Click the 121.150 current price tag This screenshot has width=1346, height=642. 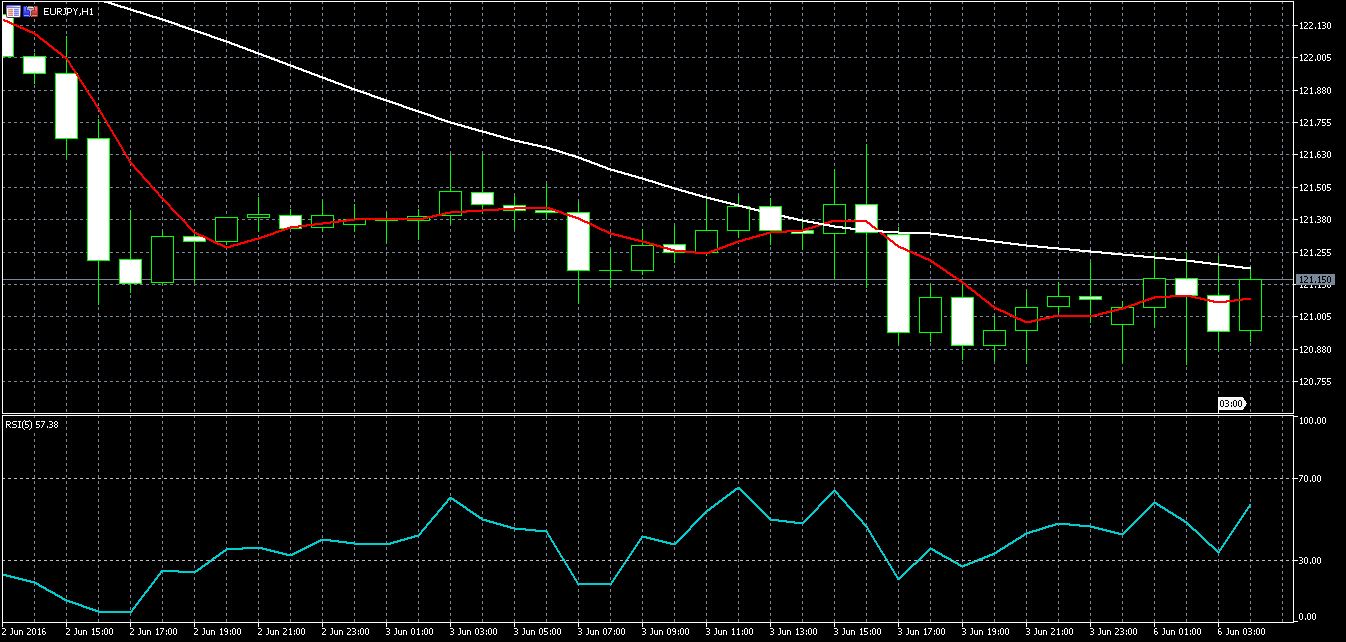coord(1314,280)
